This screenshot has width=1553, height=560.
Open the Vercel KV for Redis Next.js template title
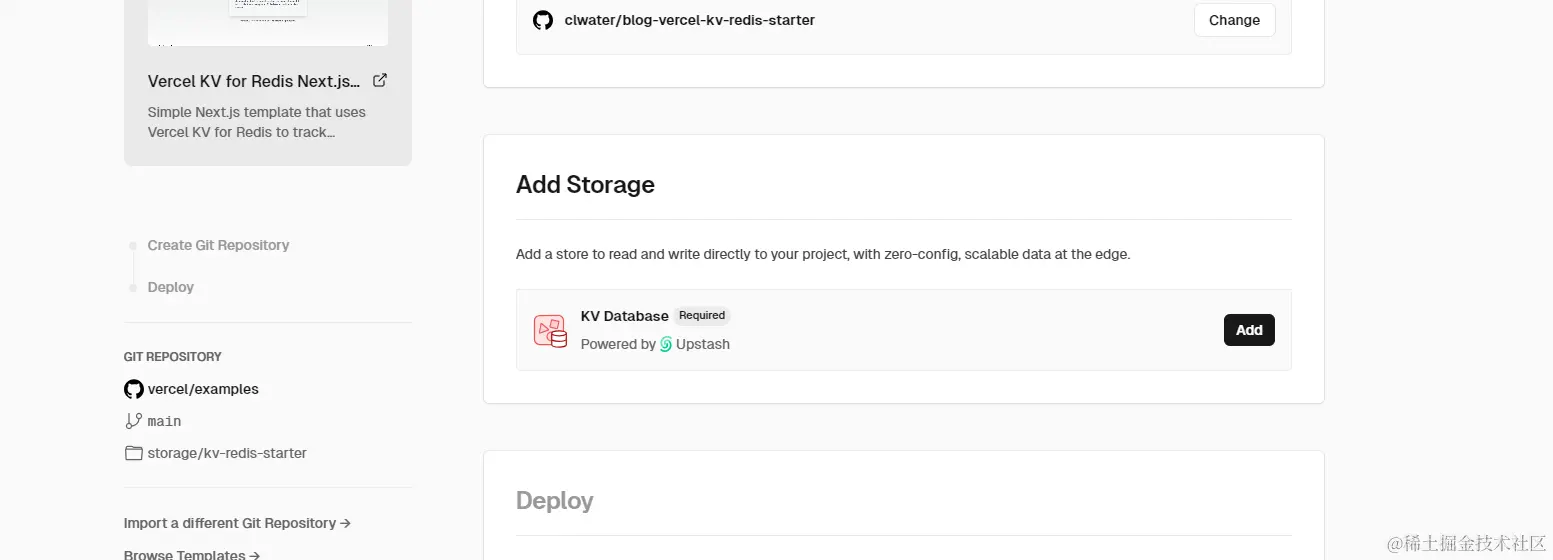click(x=254, y=81)
